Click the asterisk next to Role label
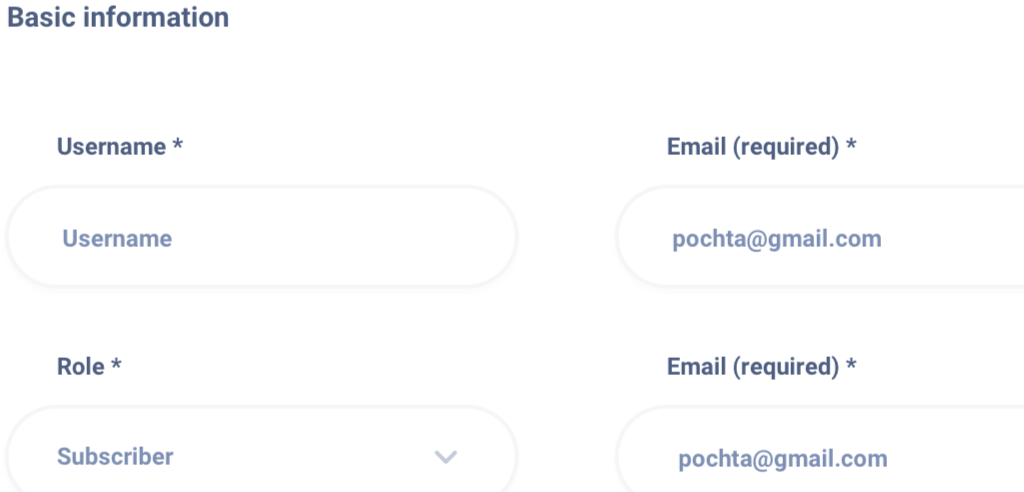Image resolution: width=1024 pixels, height=492 pixels. click(116, 363)
